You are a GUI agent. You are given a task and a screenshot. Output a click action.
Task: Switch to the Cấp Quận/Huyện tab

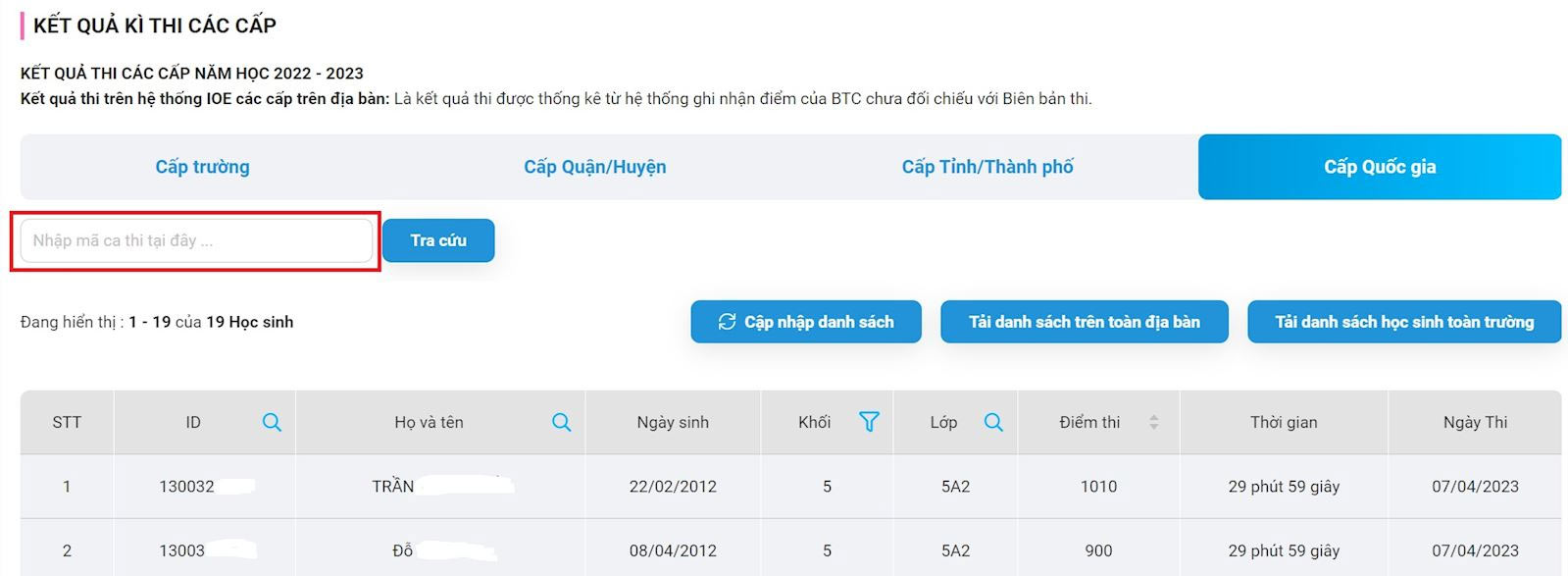tap(594, 167)
